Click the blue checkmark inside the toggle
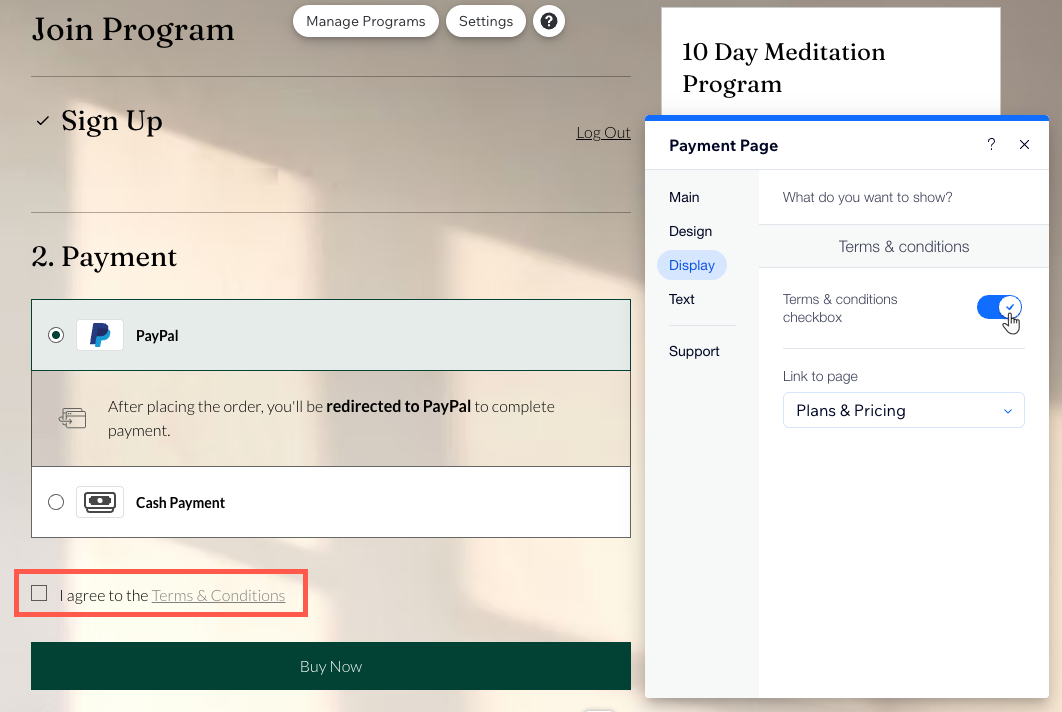 point(1011,307)
